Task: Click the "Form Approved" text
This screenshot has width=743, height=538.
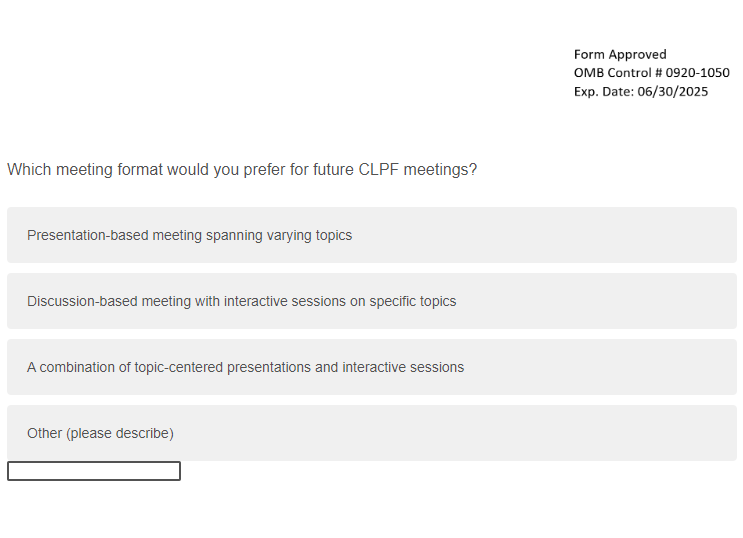Action: point(620,55)
